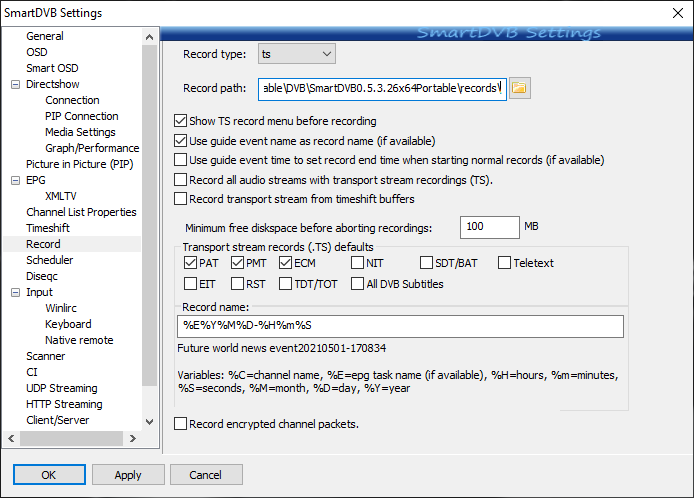Open Native remote settings page
This screenshot has width=694, height=498.
coord(79,340)
